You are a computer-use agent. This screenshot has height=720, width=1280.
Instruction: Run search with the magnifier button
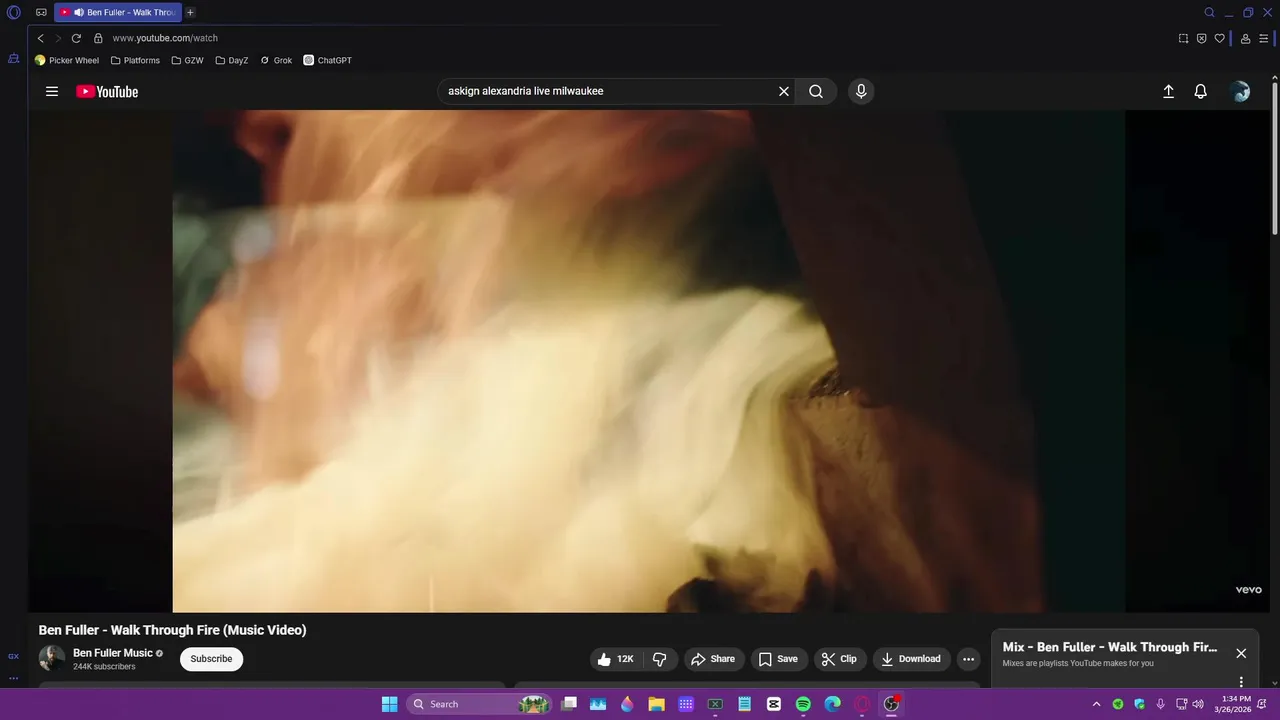click(816, 91)
